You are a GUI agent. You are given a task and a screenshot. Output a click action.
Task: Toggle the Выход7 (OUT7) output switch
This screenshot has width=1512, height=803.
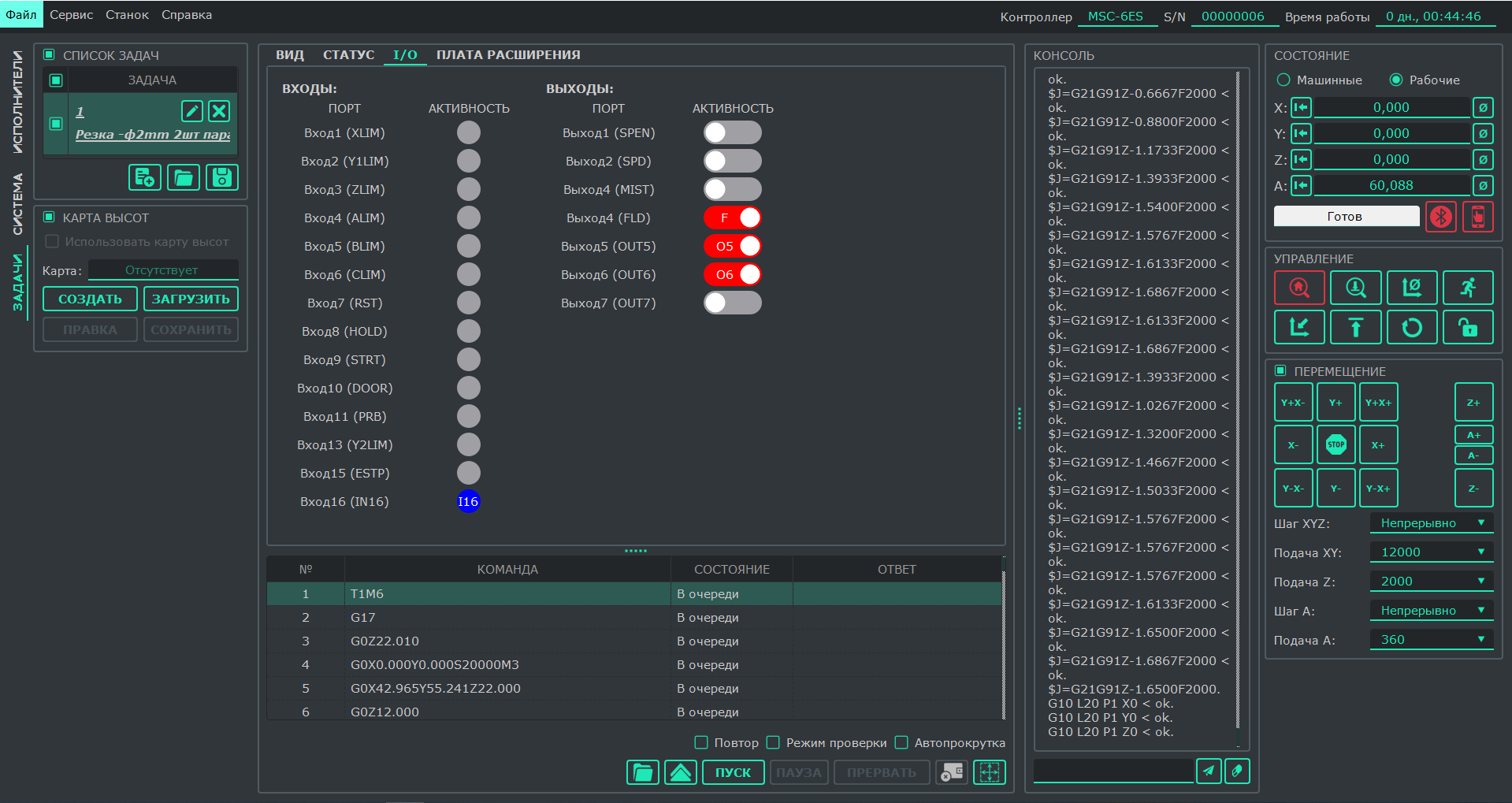click(x=733, y=303)
